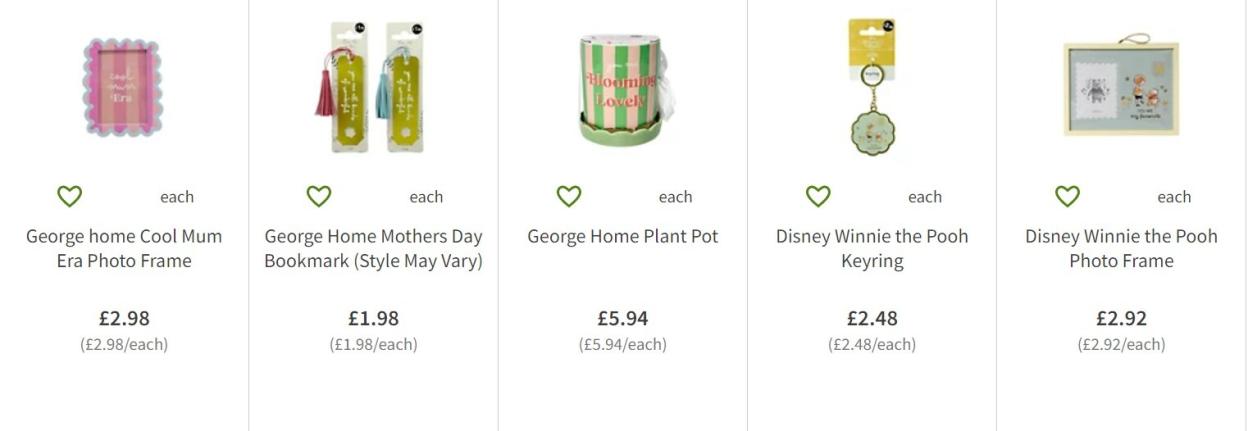Click the £2.92 Pooh photo frame price

tap(1121, 318)
